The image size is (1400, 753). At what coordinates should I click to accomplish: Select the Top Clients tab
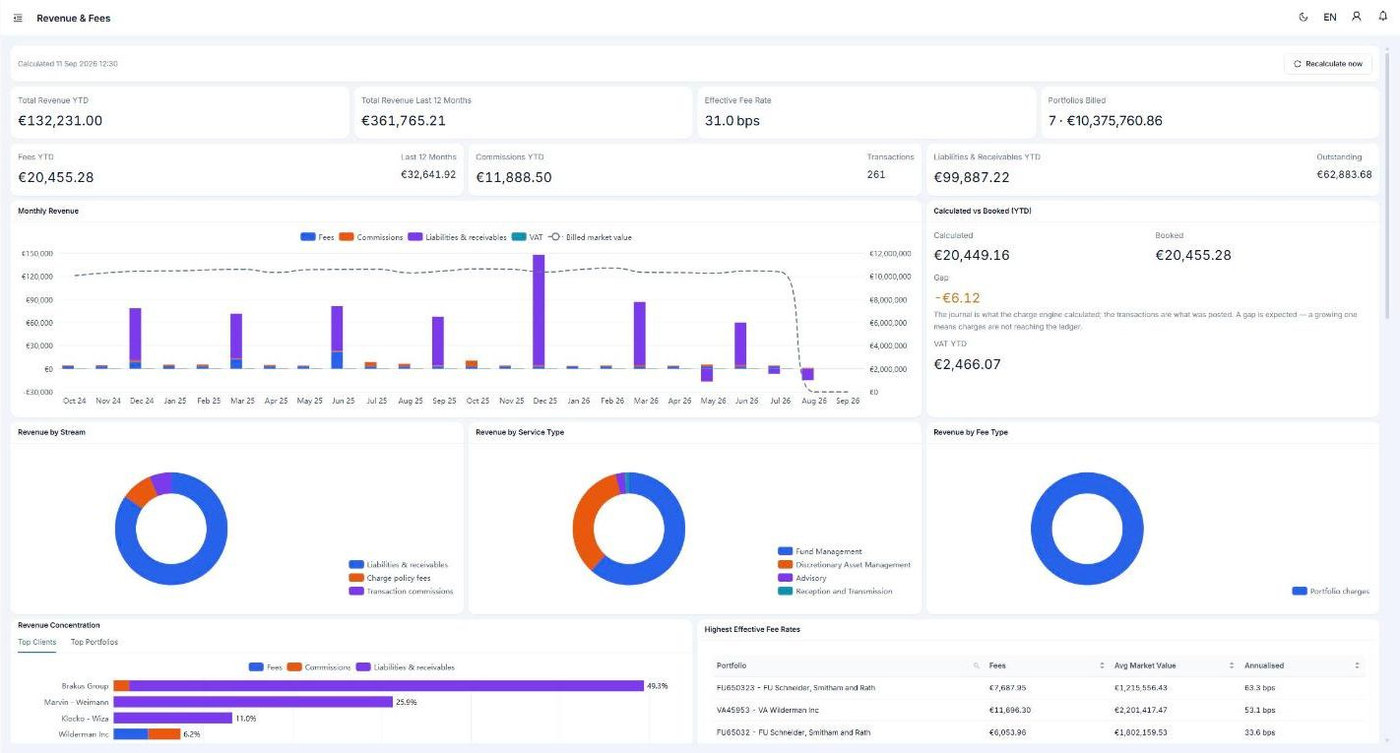pos(37,642)
